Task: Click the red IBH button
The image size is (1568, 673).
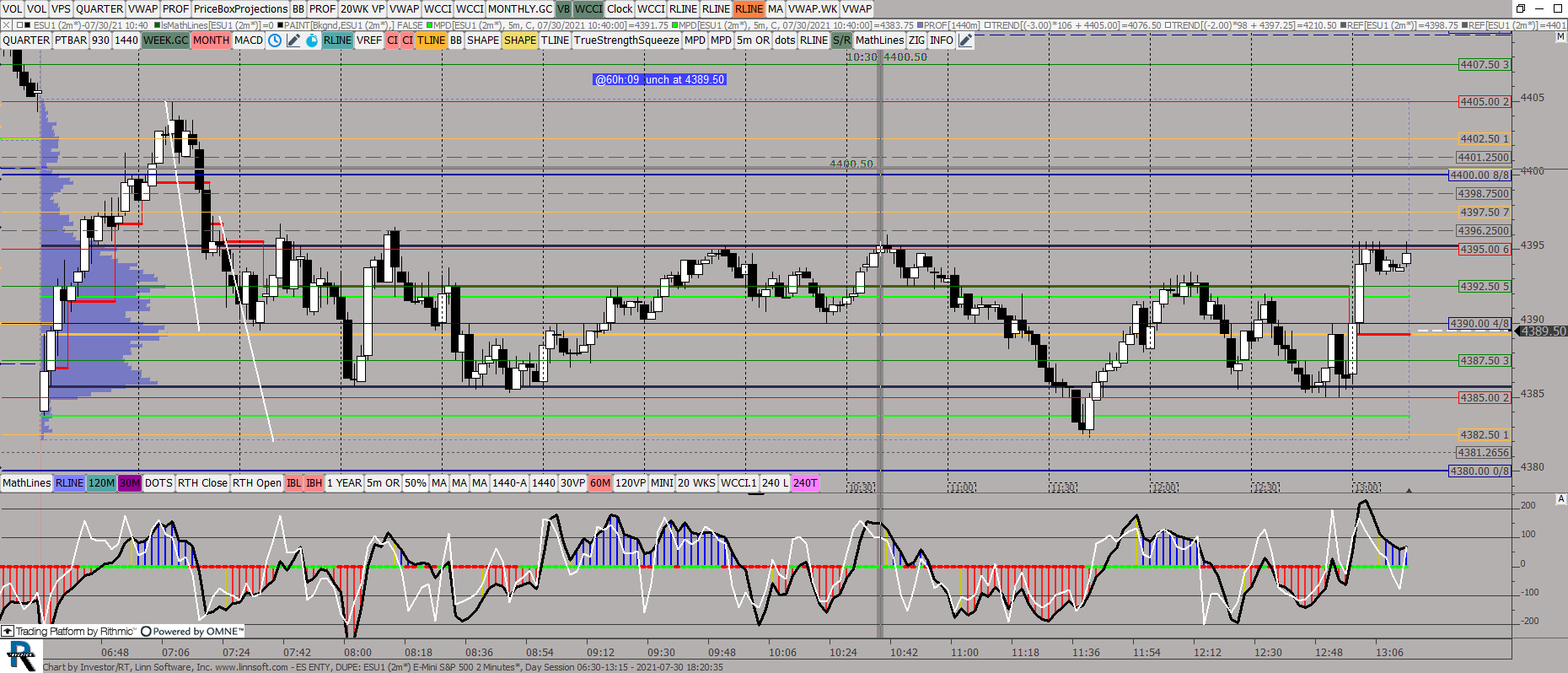Action: click(x=314, y=483)
